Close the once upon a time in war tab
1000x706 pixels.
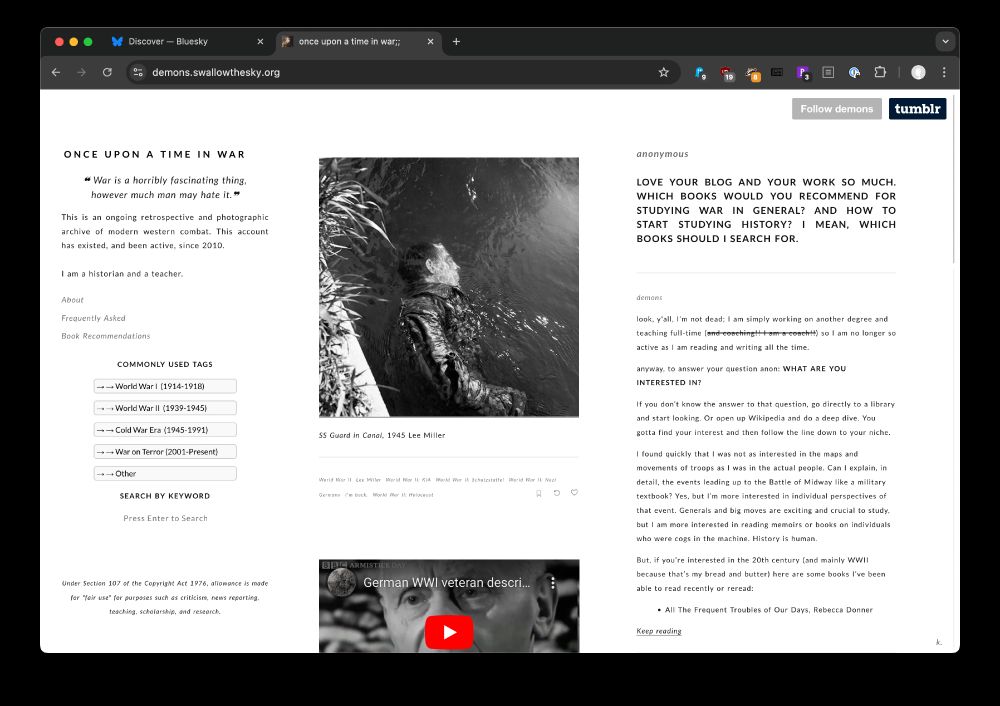pyautogui.click(x=430, y=41)
